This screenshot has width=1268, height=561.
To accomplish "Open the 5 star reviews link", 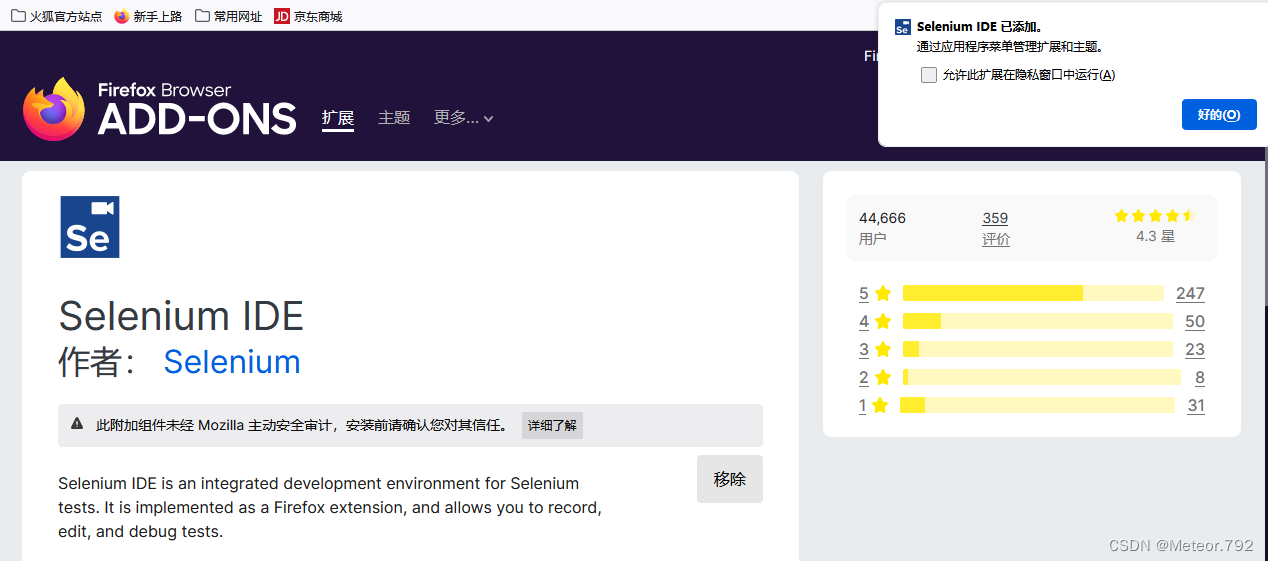I will click(x=875, y=293).
